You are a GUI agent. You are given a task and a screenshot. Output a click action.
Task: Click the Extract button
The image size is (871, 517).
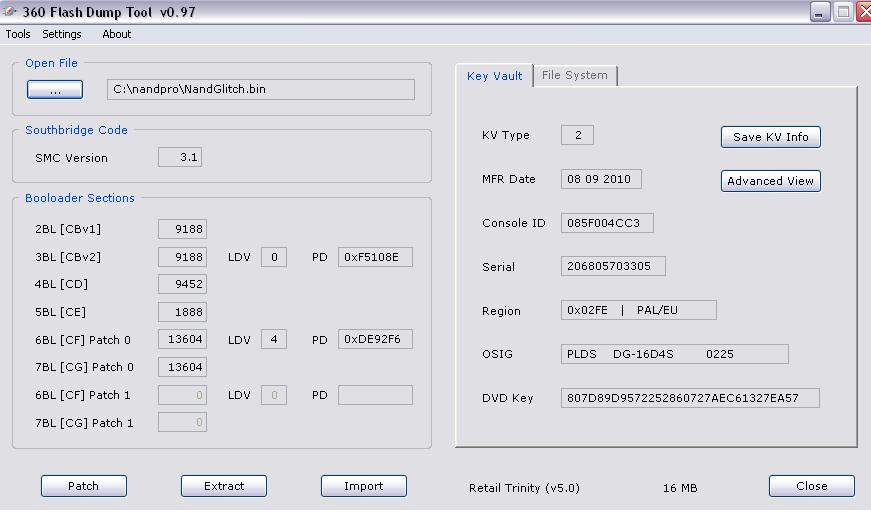(x=224, y=486)
